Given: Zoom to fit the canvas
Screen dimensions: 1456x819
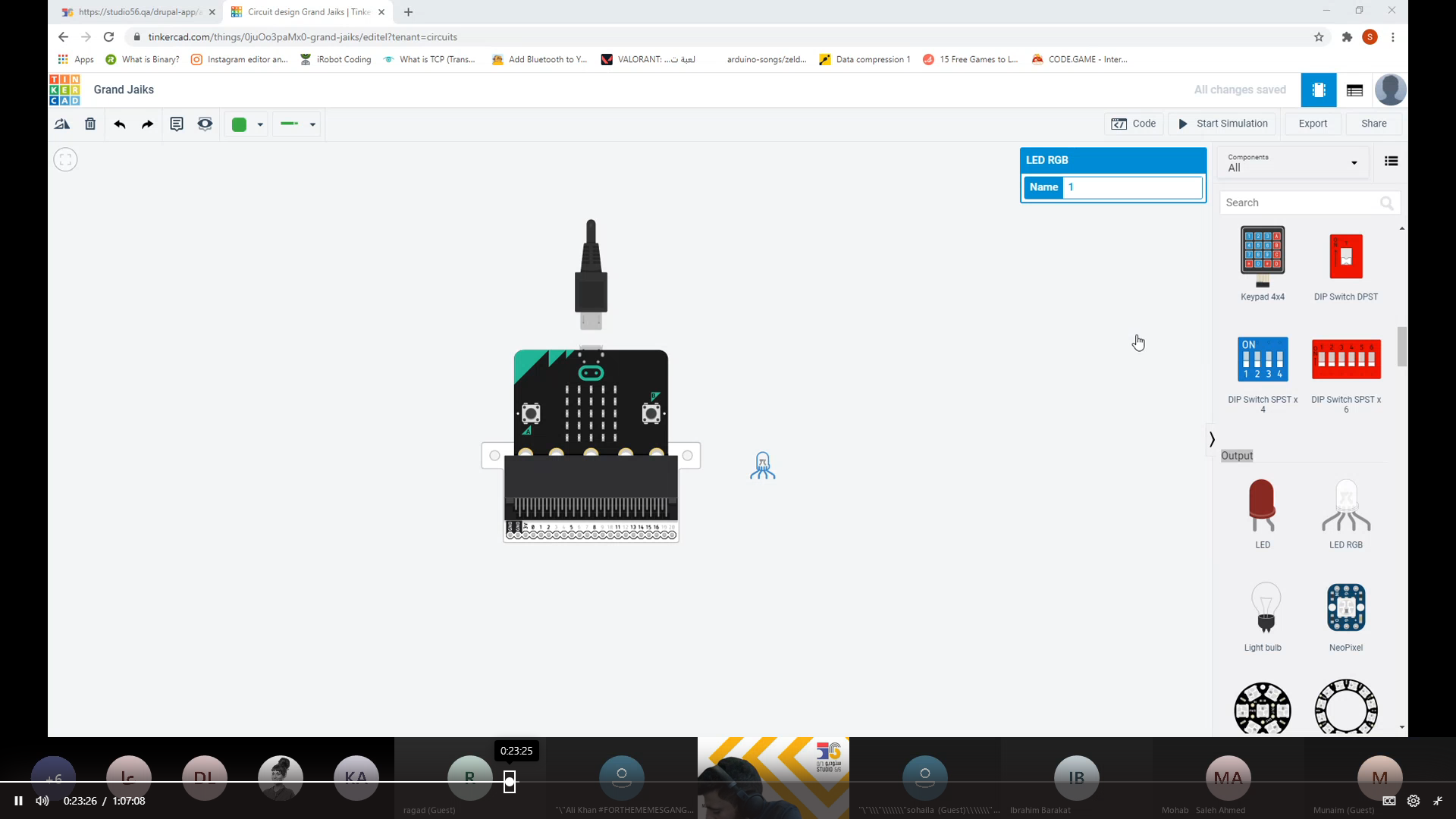Looking at the screenshot, I should pos(65,159).
